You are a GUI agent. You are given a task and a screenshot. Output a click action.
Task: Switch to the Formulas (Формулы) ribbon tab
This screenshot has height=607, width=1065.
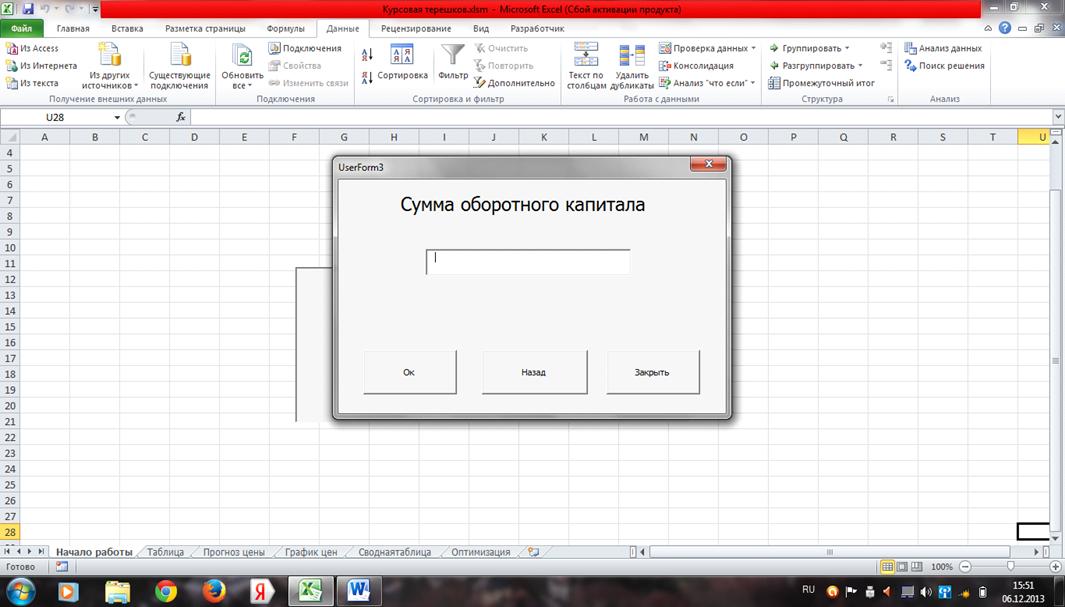pyautogui.click(x=286, y=29)
